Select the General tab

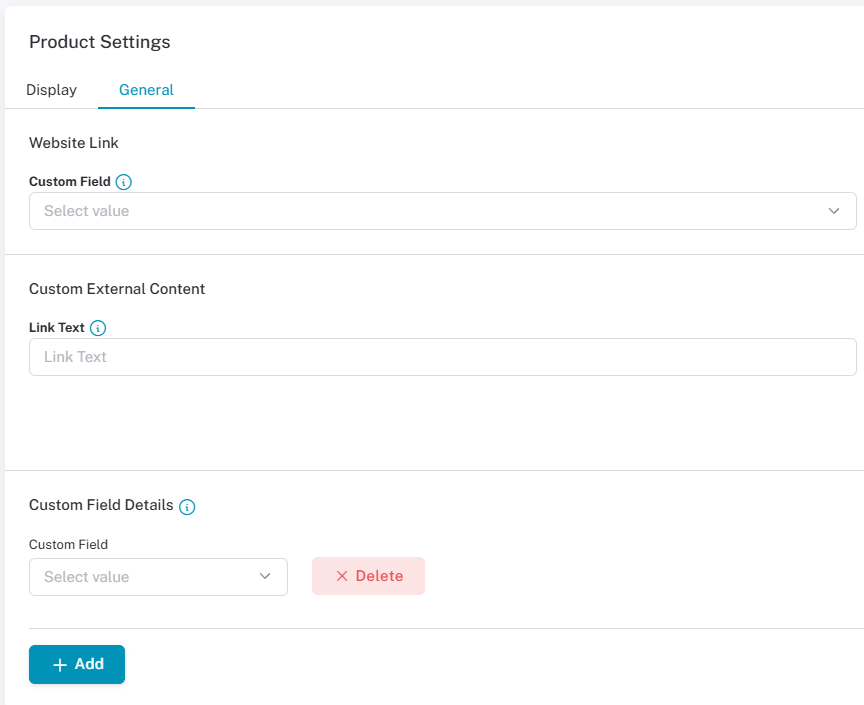click(146, 90)
